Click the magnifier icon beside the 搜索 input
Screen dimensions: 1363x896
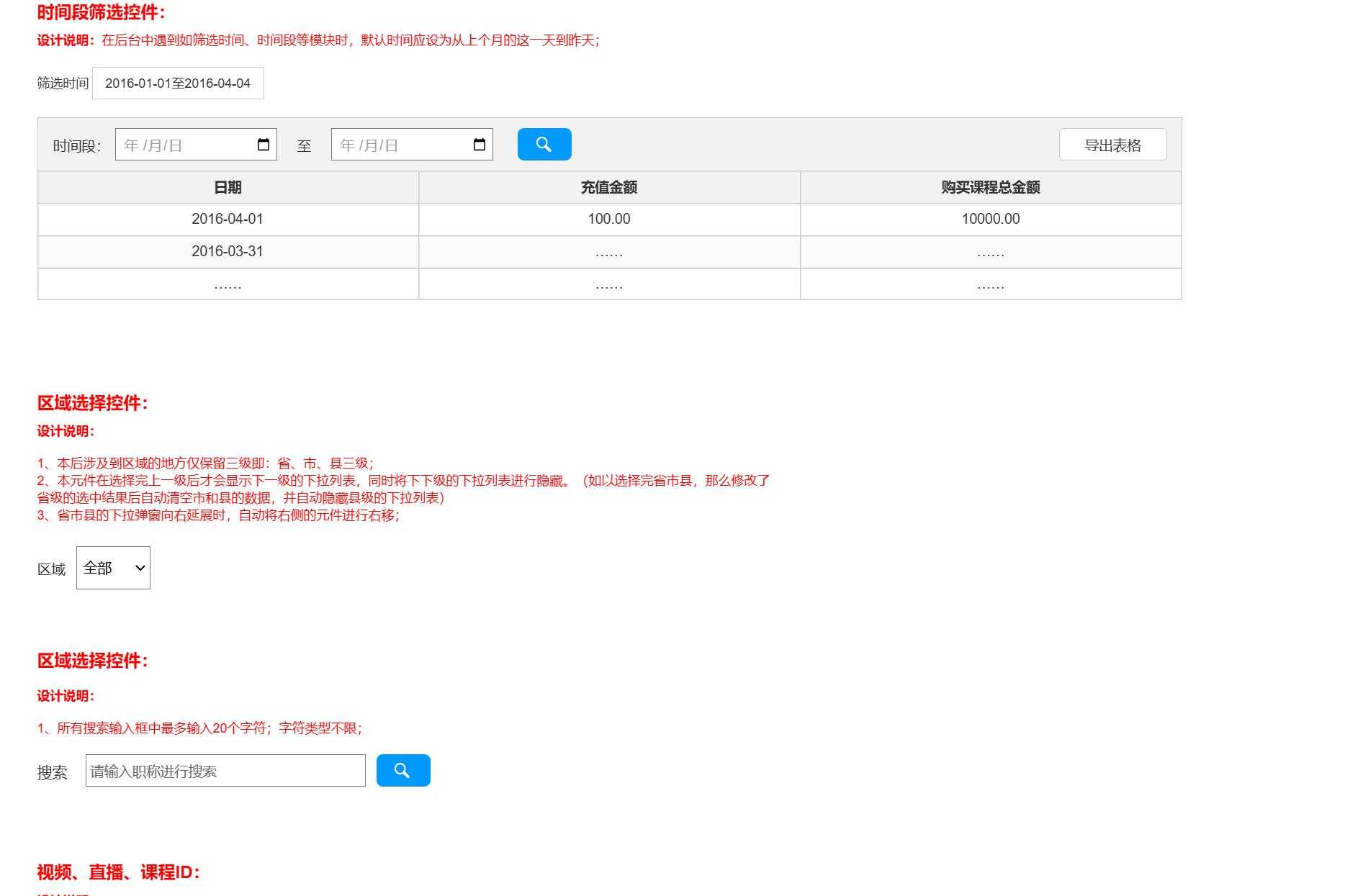(x=402, y=770)
